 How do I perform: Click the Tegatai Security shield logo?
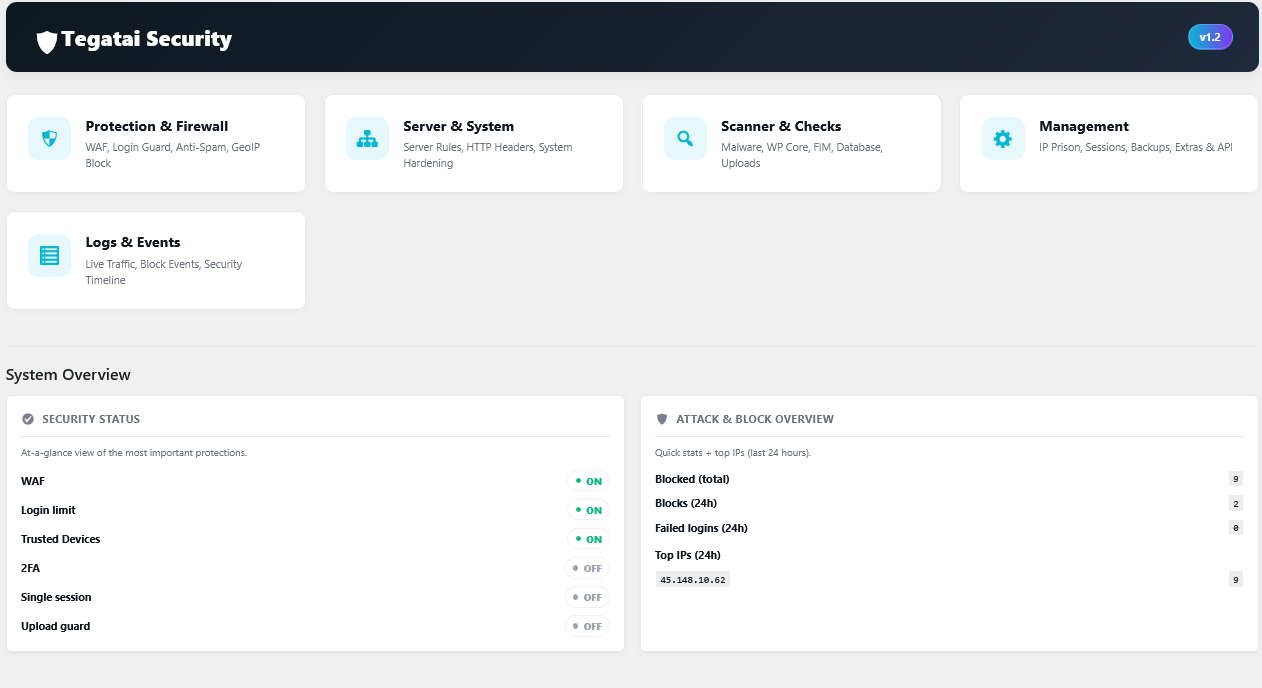click(47, 41)
